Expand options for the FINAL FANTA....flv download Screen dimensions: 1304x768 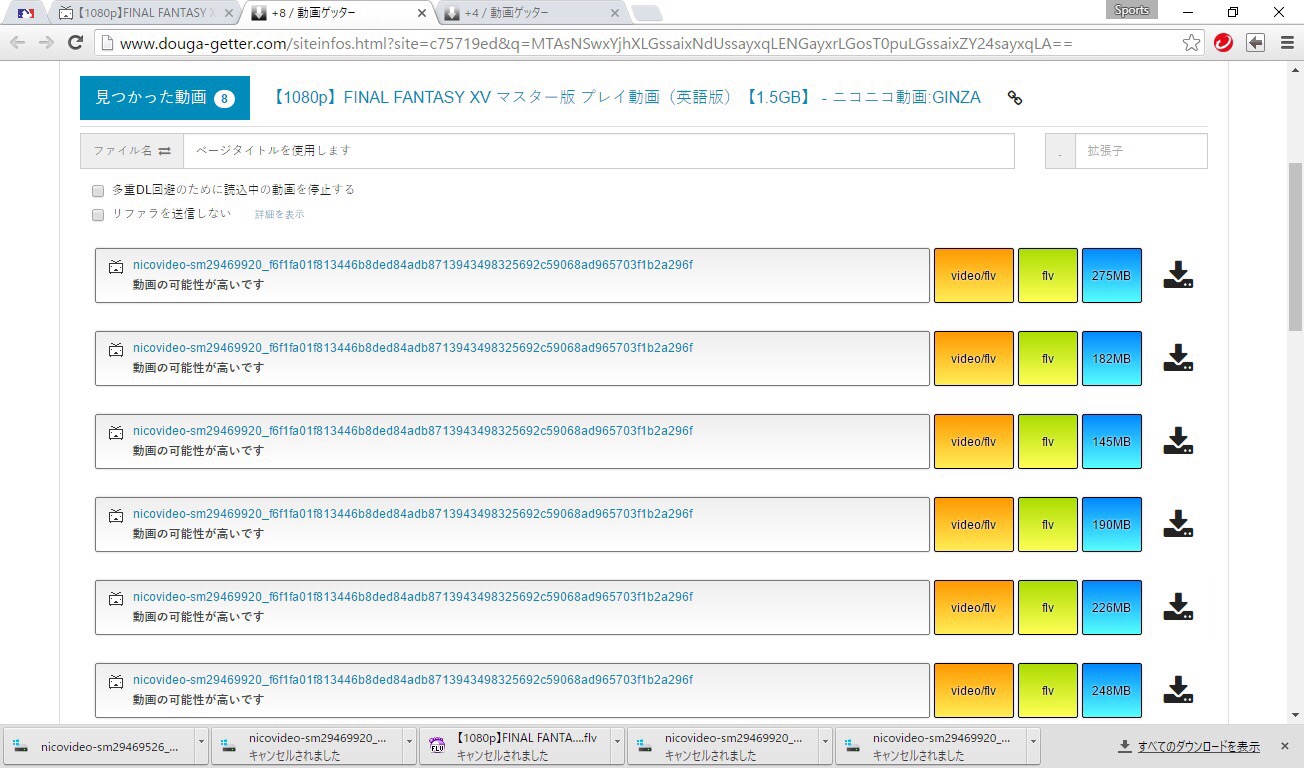[x=618, y=746]
